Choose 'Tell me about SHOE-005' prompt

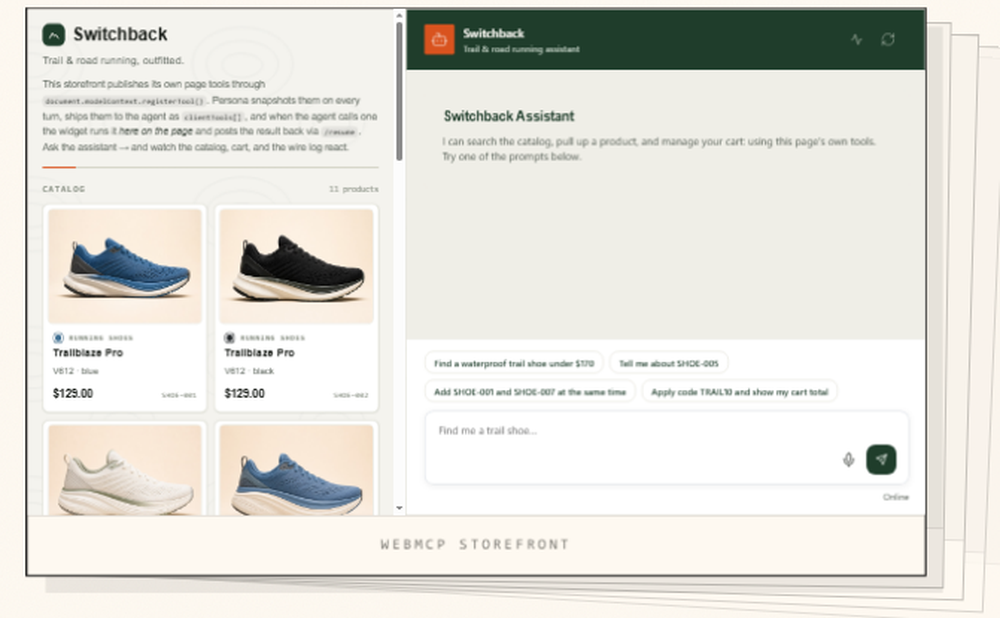pos(668,364)
